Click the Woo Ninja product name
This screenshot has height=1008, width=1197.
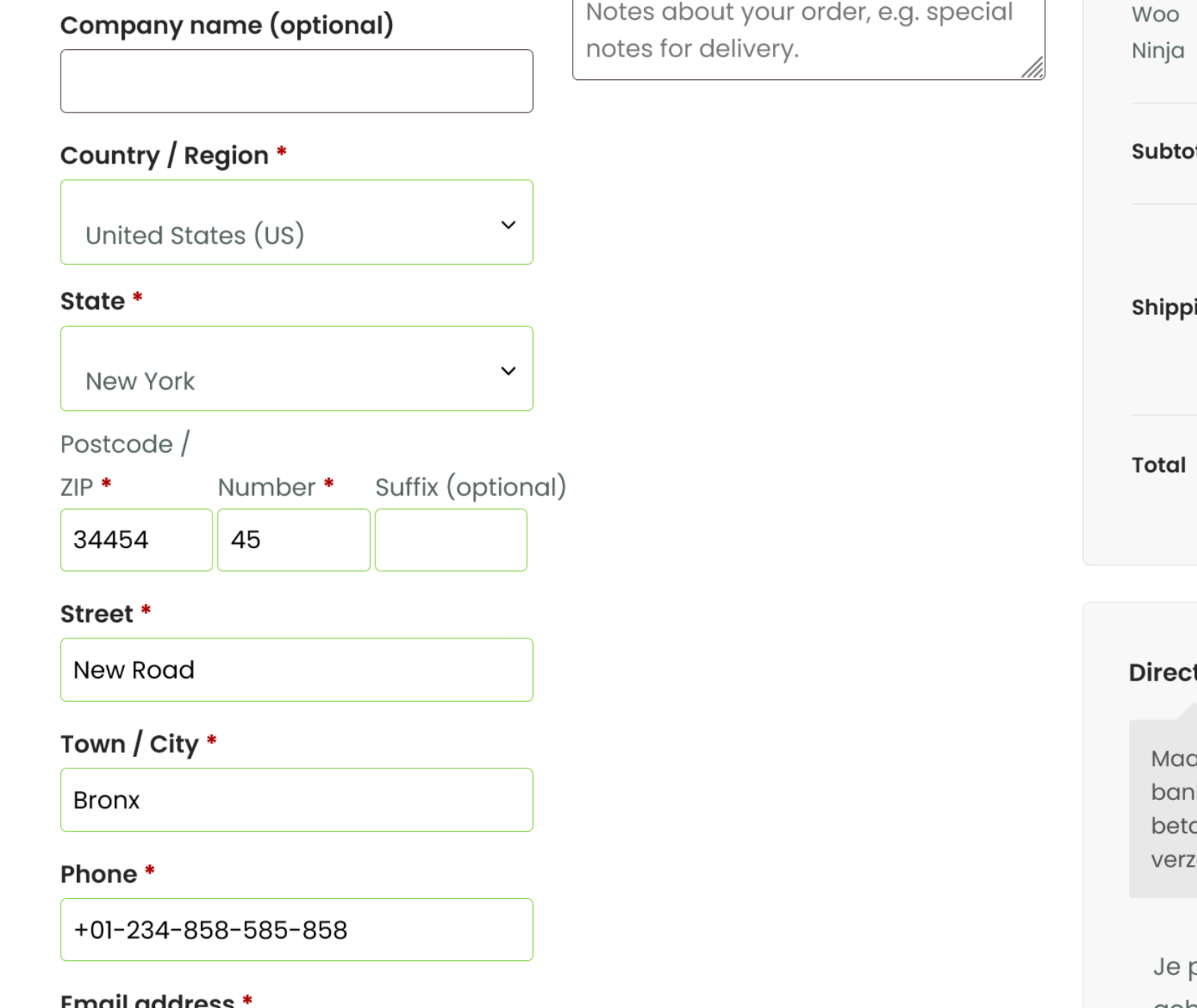pyautogui.click(x=1158, y=31)
